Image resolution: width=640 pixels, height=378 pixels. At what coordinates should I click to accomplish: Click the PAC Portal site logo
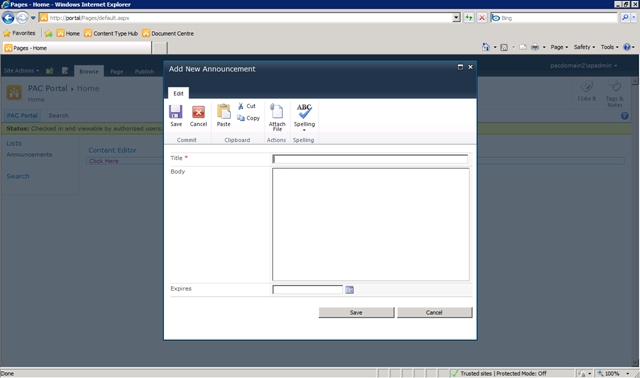click(x=14, y=92)
